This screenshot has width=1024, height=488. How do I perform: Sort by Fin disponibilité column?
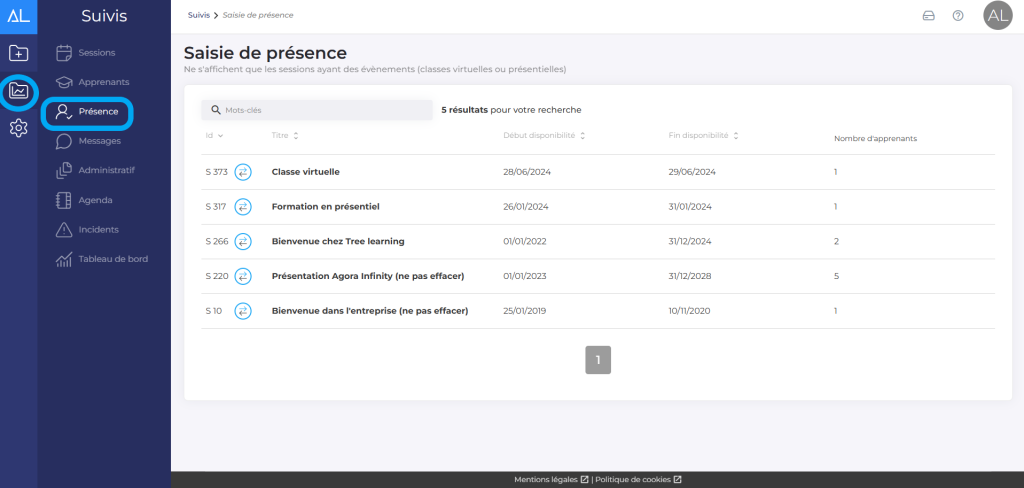tap(736, 136)
